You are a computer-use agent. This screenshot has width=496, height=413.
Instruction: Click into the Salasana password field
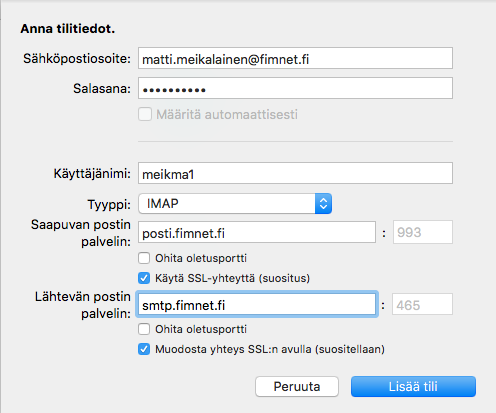295,88
